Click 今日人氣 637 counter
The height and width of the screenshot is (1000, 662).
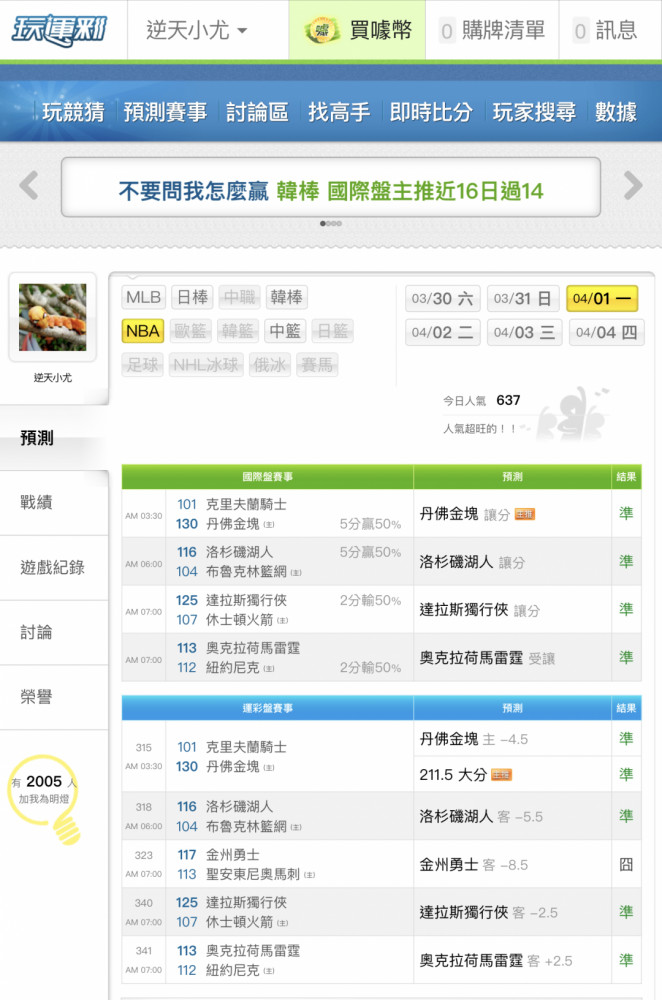pyautogui.click(x=482, y=401)
